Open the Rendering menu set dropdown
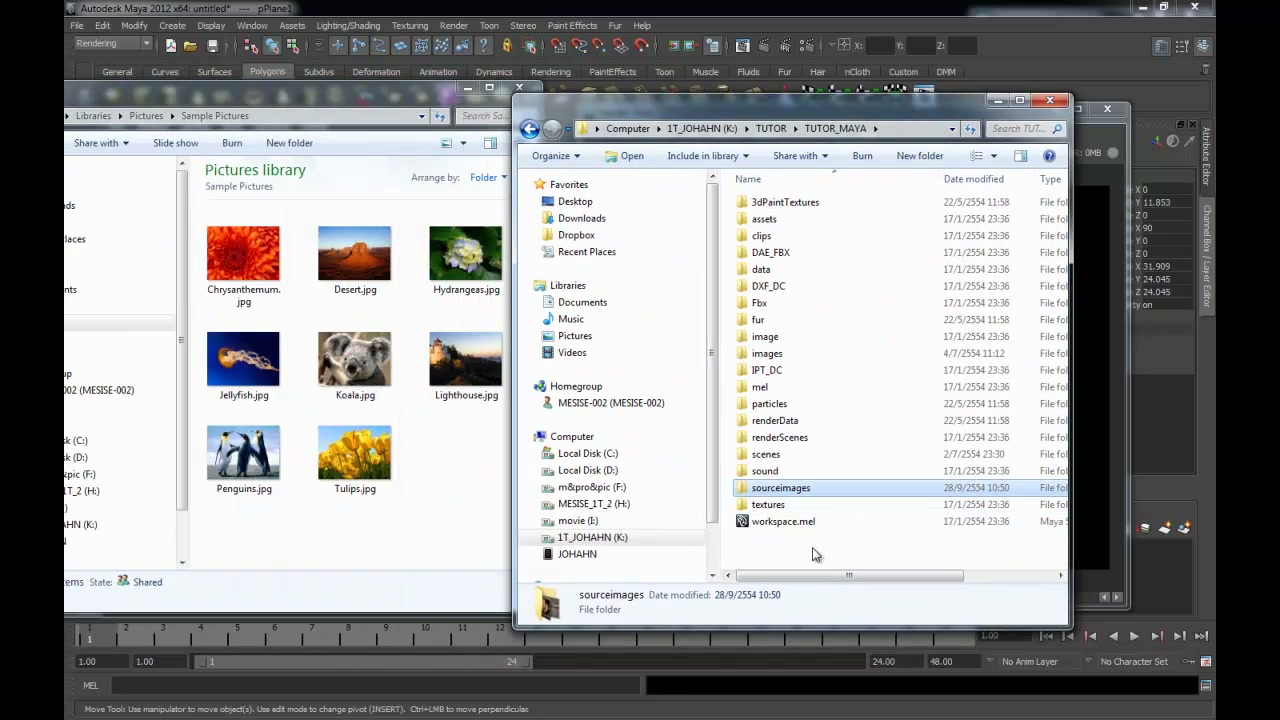Image resolution: width=1280 pixels, height=720 pixels. (113, 44)
